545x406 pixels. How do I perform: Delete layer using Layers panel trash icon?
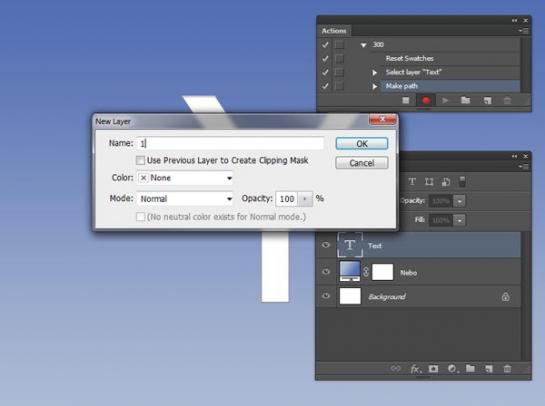507,368
